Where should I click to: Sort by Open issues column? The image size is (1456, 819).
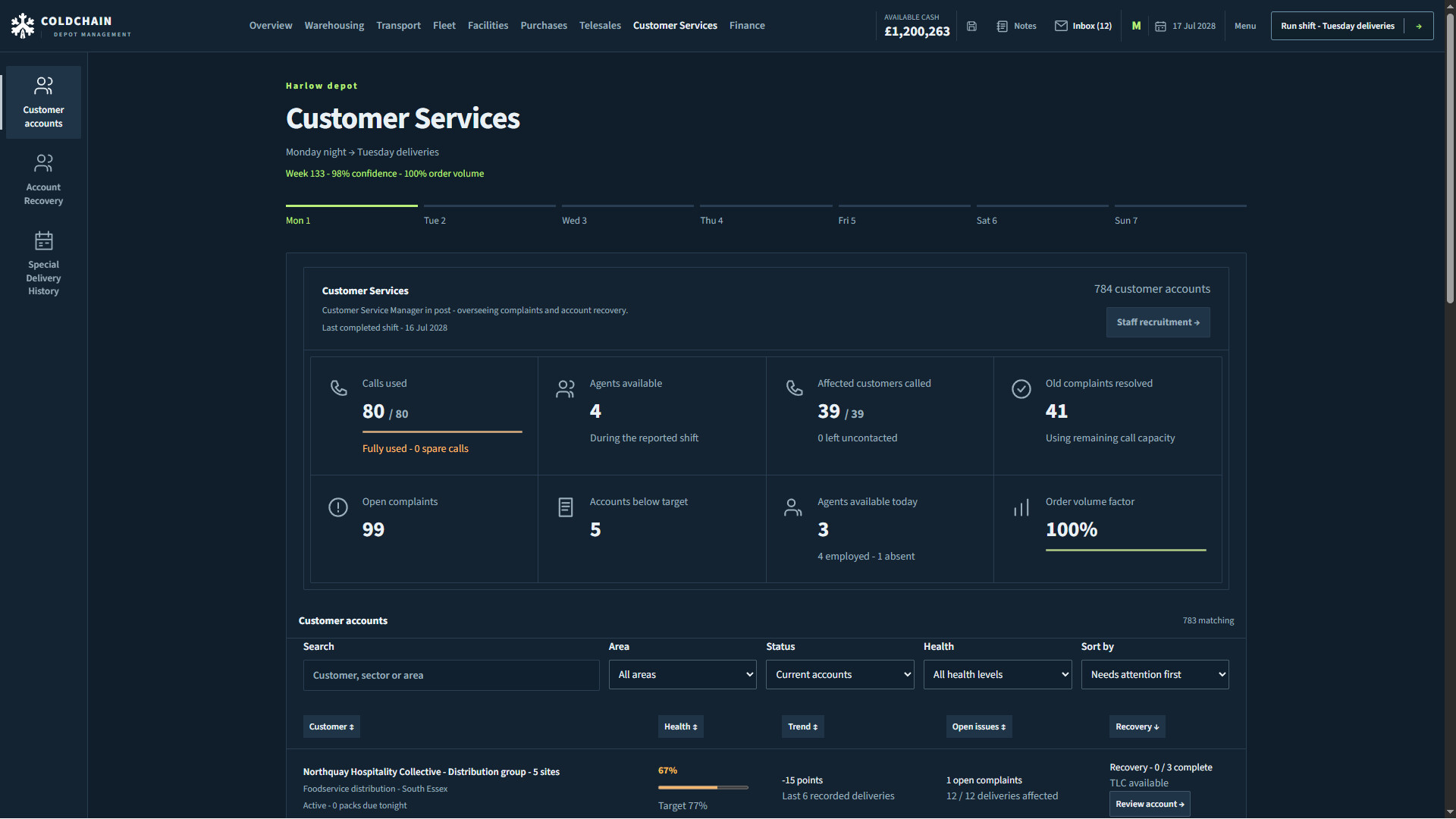tap(979, 726)
